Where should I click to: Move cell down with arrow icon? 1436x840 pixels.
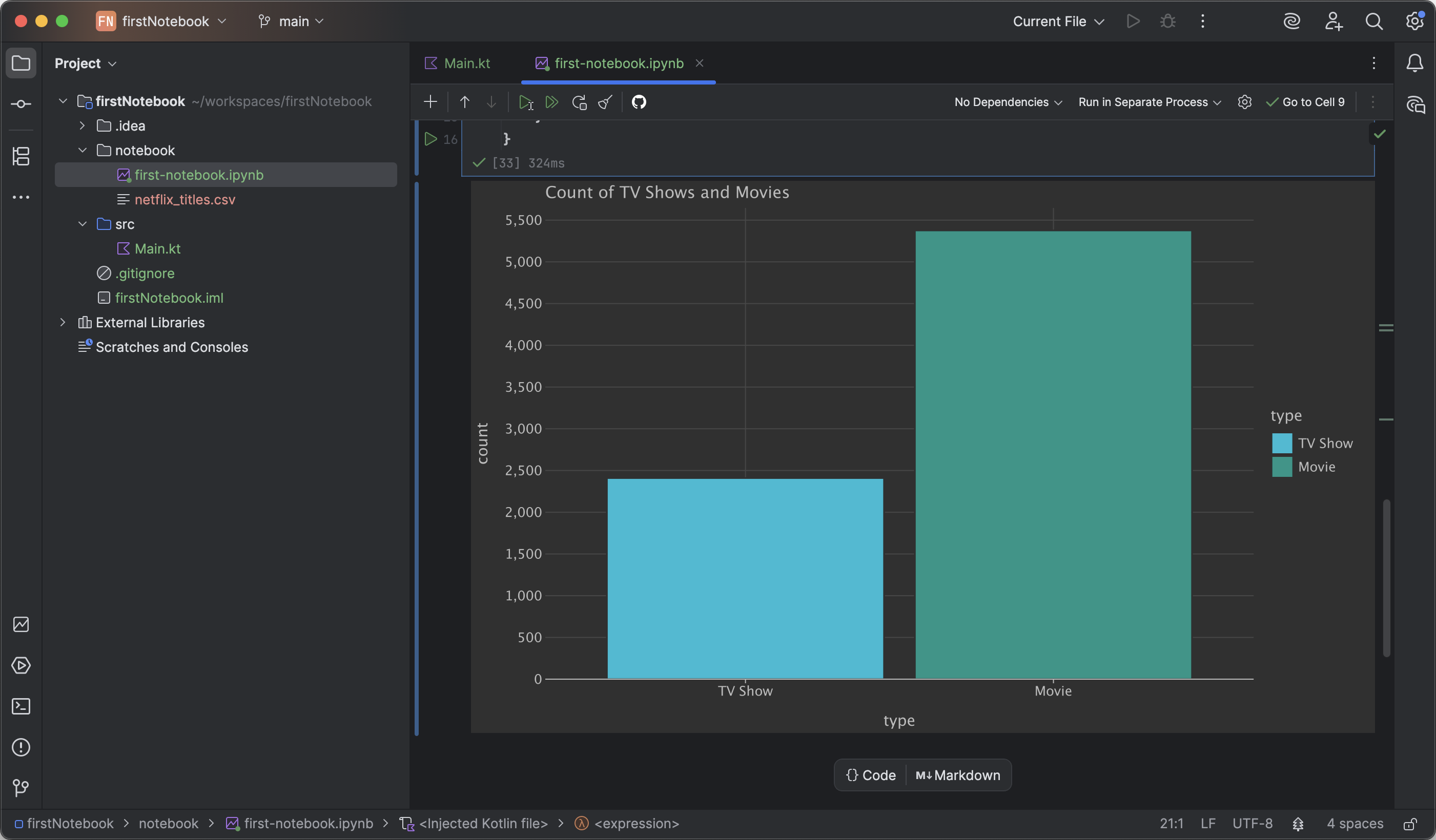click(491, 102)
